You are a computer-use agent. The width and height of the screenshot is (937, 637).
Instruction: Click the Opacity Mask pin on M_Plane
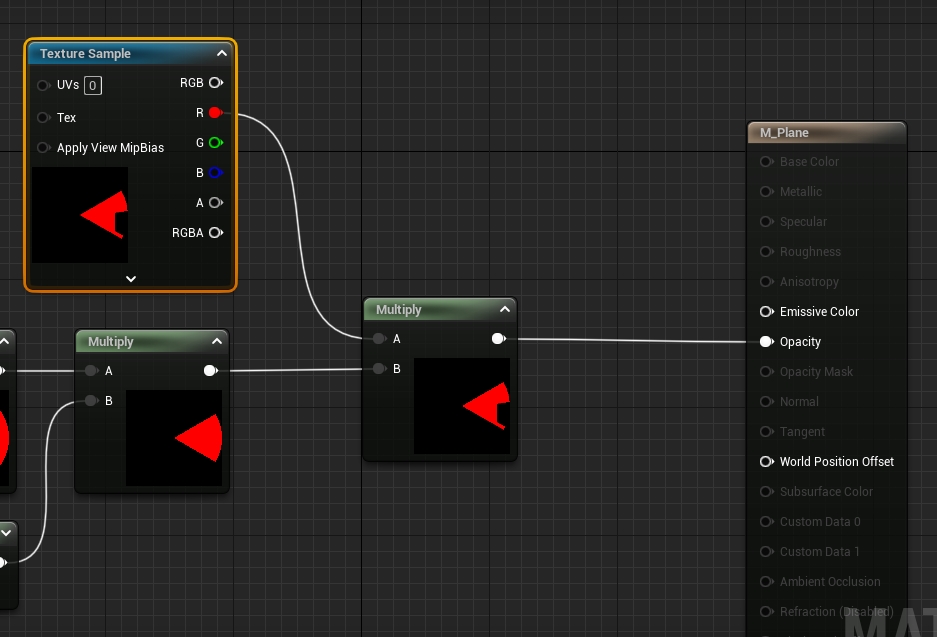pyautogui.click(x=766, y=372)
